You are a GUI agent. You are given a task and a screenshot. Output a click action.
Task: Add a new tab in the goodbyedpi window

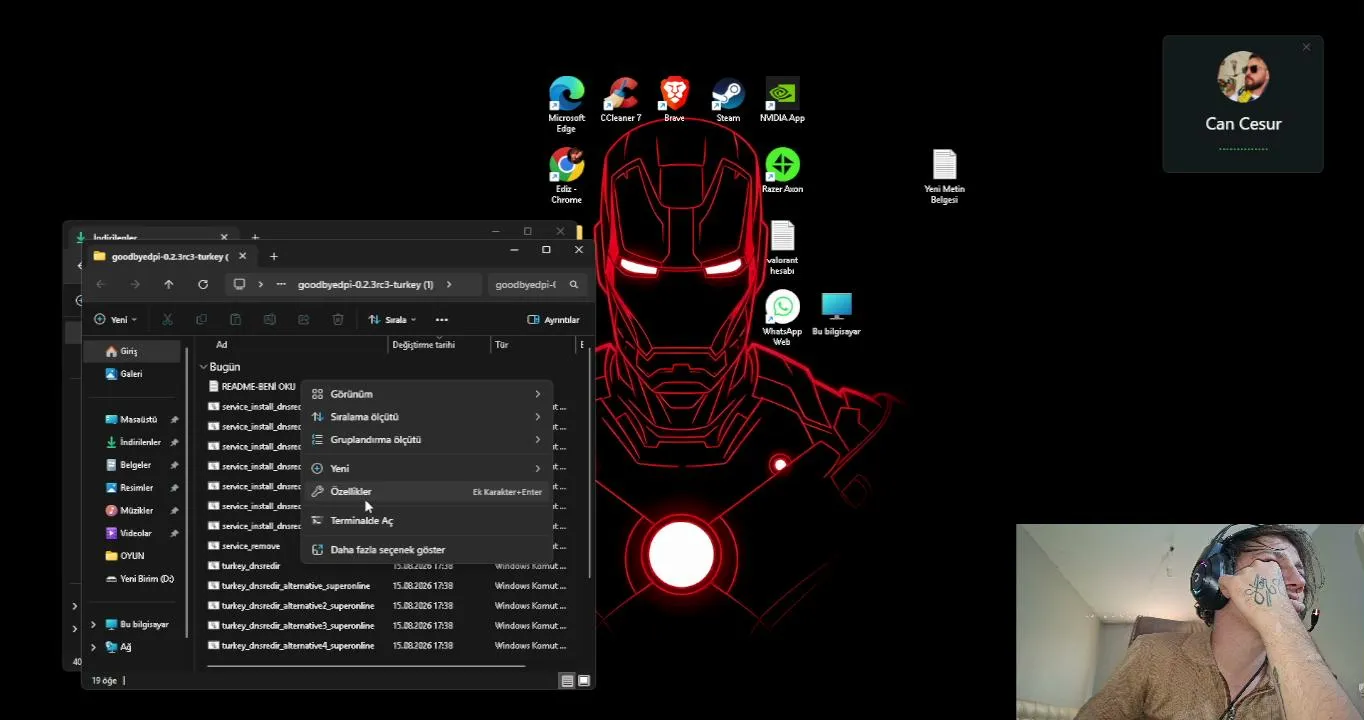pos(274,257)
